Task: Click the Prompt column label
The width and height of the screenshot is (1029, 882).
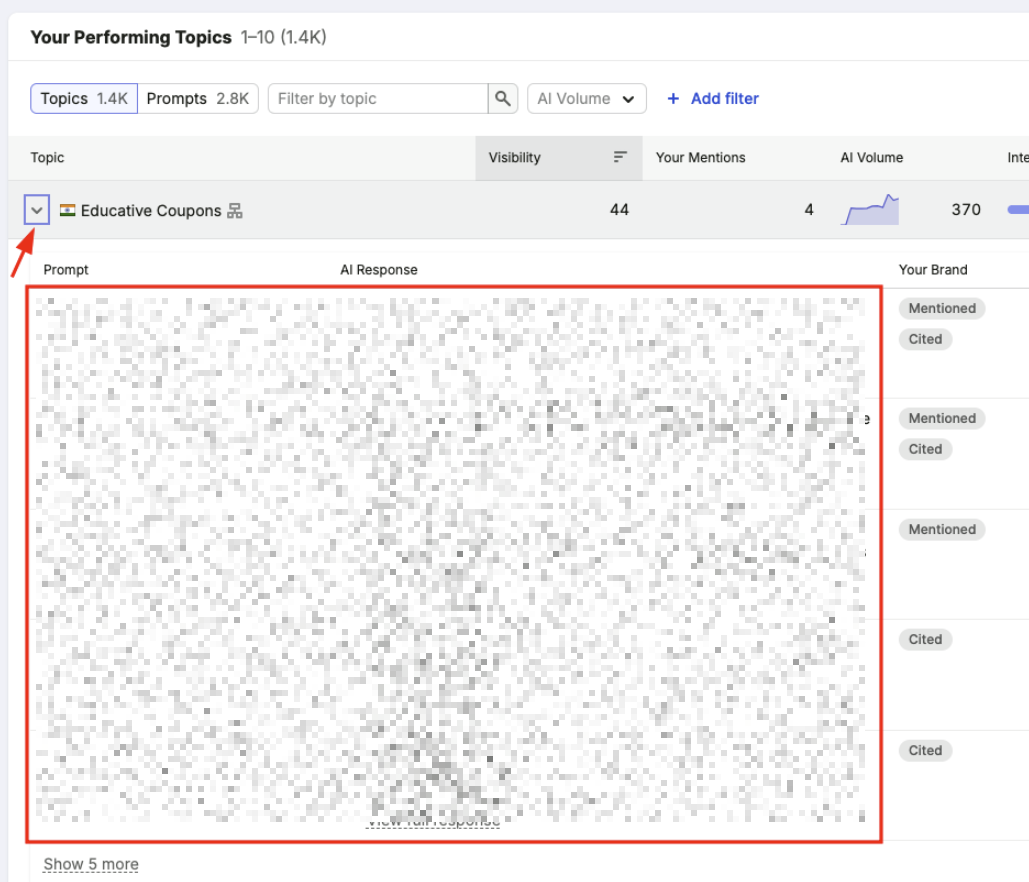Action: (x=66, y=270)
